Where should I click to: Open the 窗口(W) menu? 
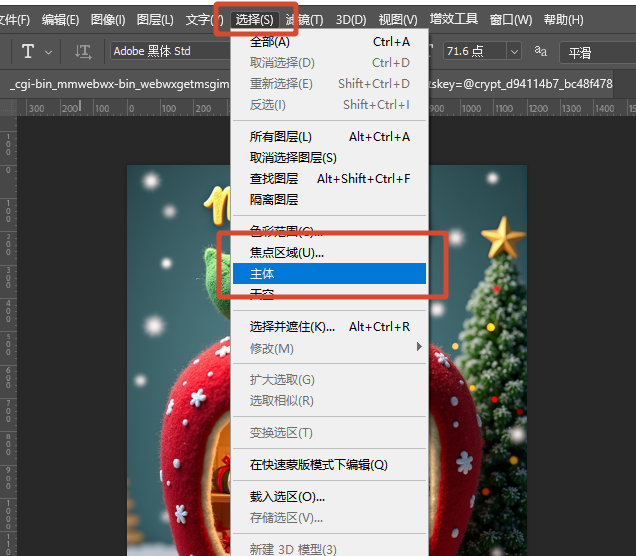[511, 19]
